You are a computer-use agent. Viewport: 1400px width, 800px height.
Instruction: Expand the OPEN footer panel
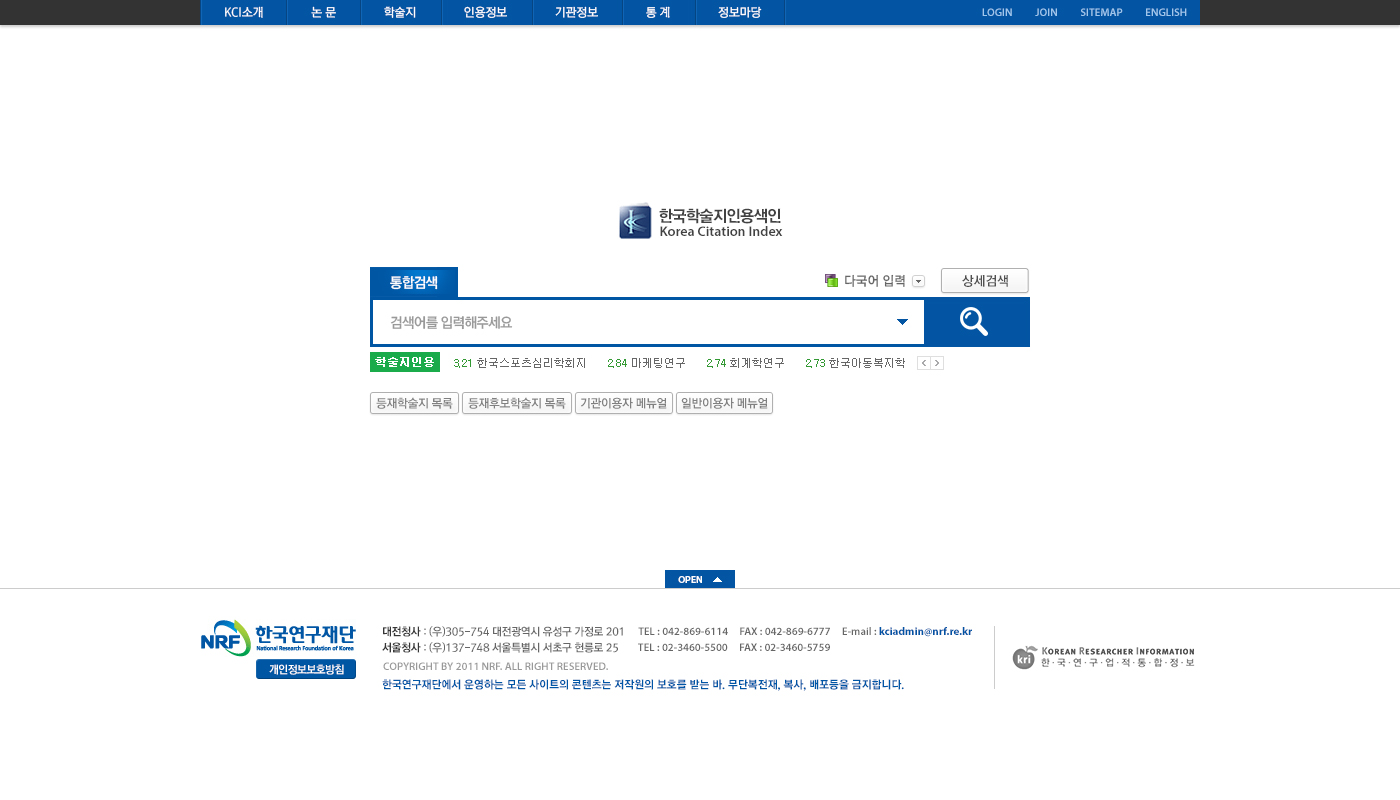tap(700, 579)
